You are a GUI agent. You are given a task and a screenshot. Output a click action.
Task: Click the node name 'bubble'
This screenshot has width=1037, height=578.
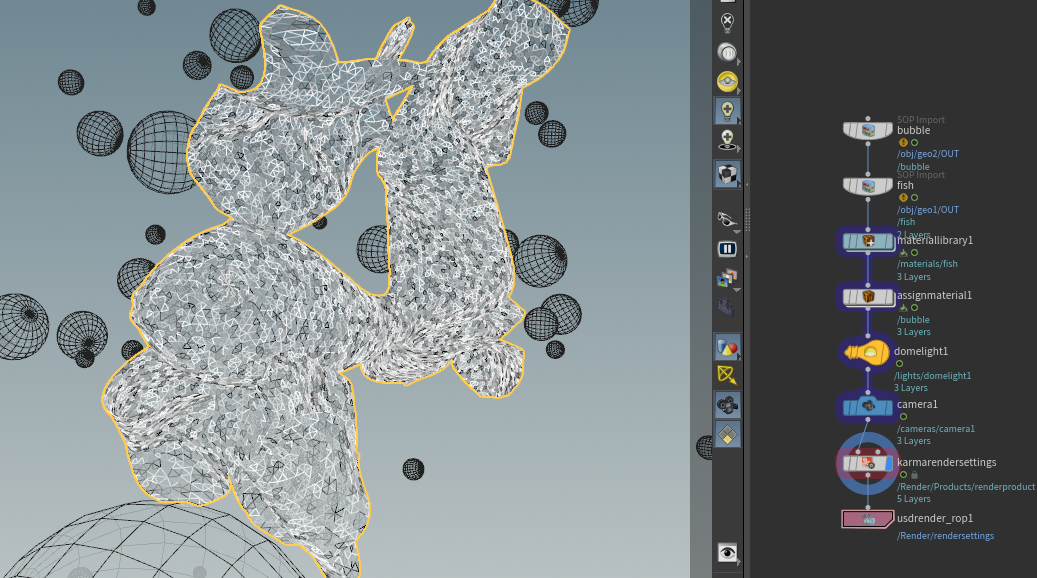913,130
